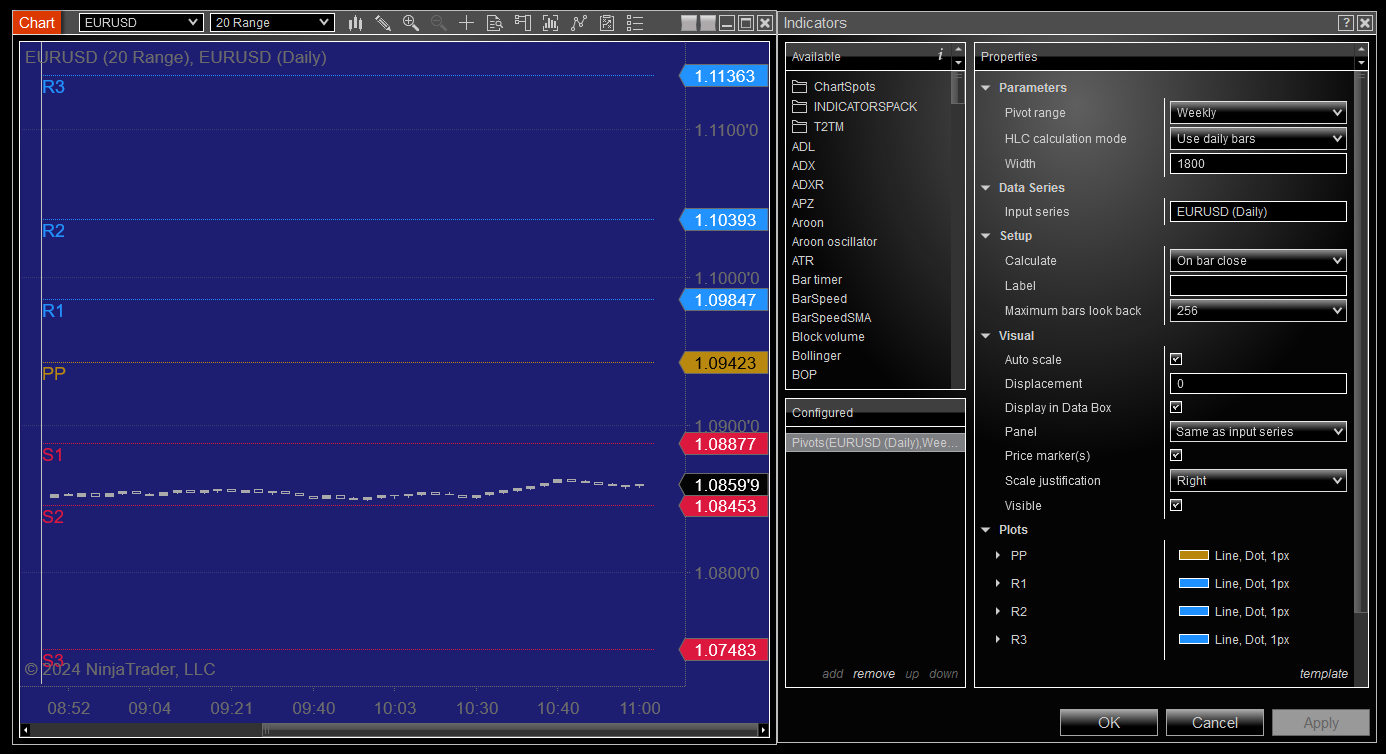This screenshot has width=1386, height=754.
Task: Click the Displacement input field
Action: pos(1258,384)
